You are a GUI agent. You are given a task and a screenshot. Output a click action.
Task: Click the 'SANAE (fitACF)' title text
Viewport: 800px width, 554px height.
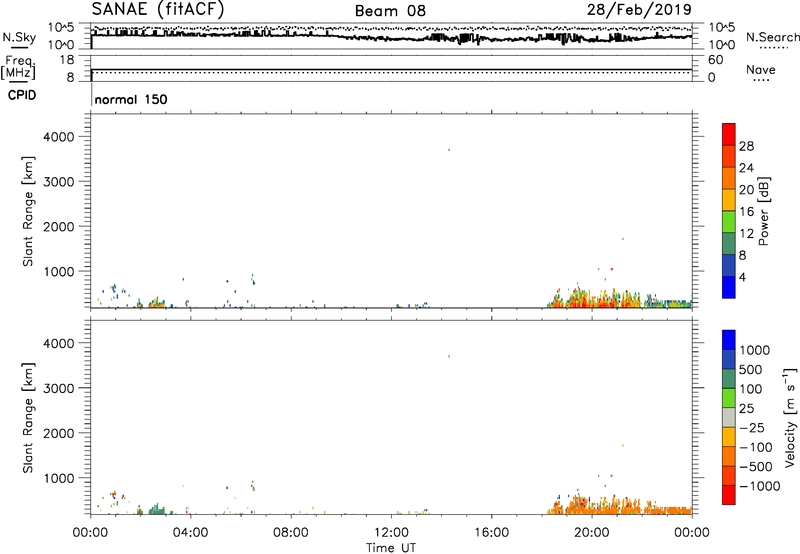click(x=158, y=9)
